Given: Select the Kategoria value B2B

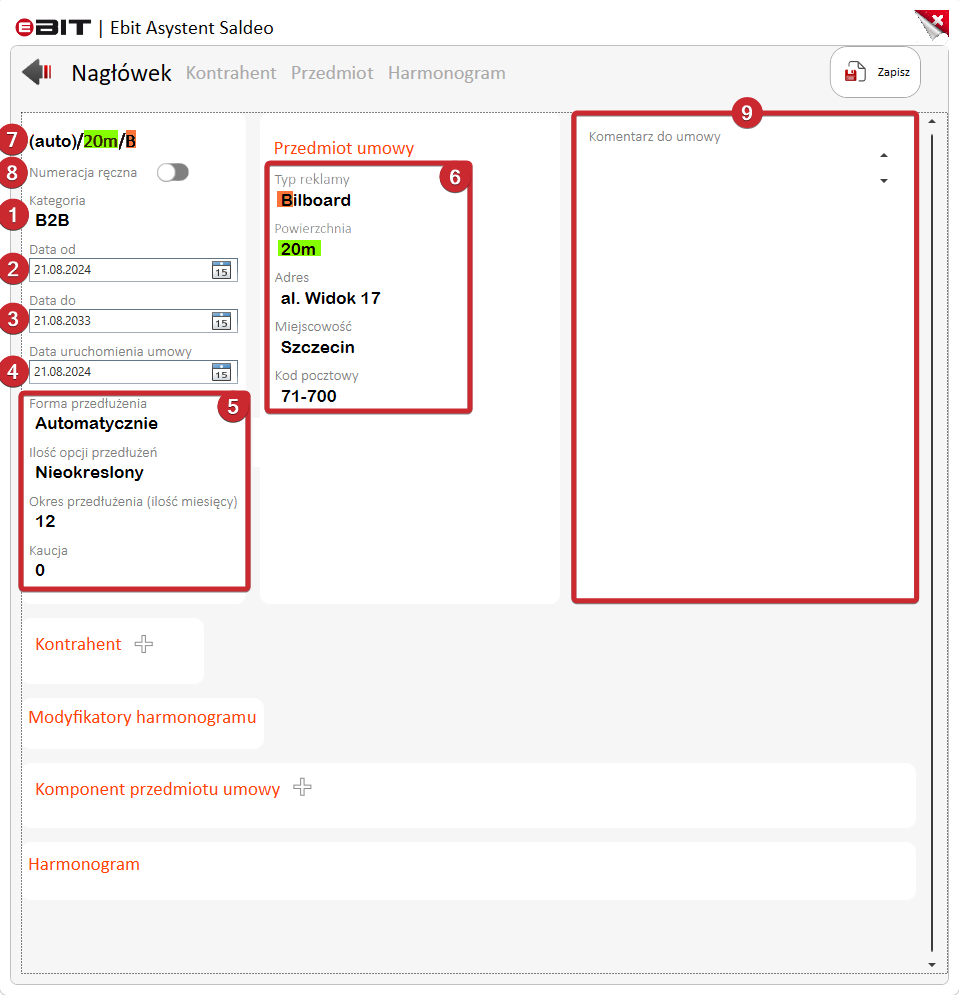Looking at the screenshot, I should click(x=52, y=220).
